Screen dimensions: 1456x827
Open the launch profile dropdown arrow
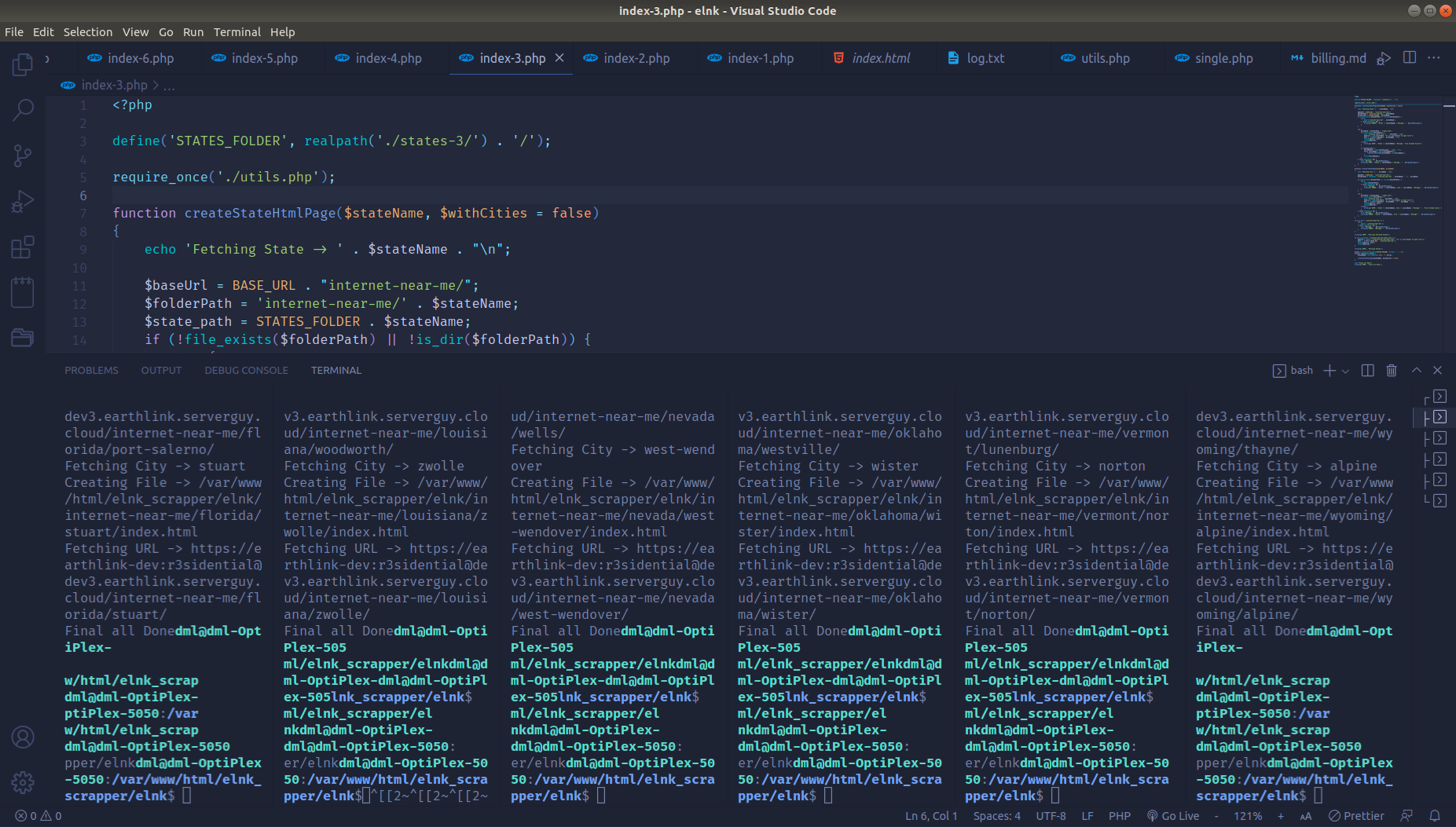point(1346,371)
